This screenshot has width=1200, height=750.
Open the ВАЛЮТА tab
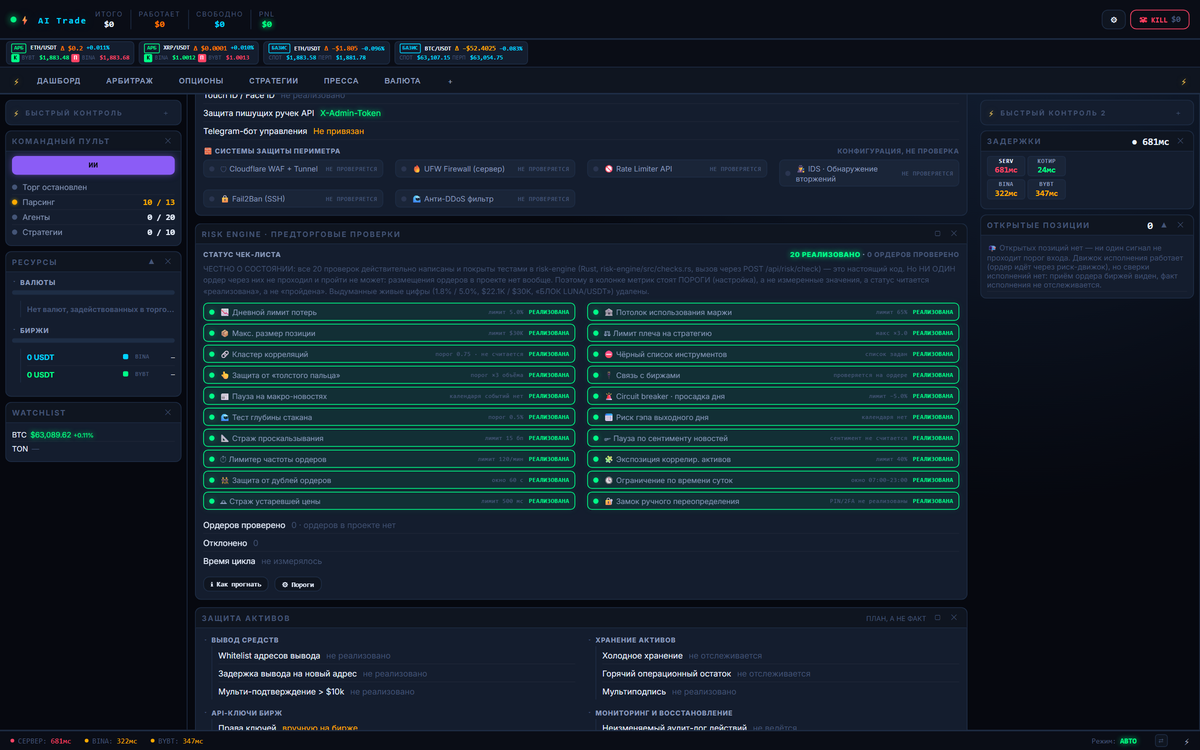tap(402, 81)
